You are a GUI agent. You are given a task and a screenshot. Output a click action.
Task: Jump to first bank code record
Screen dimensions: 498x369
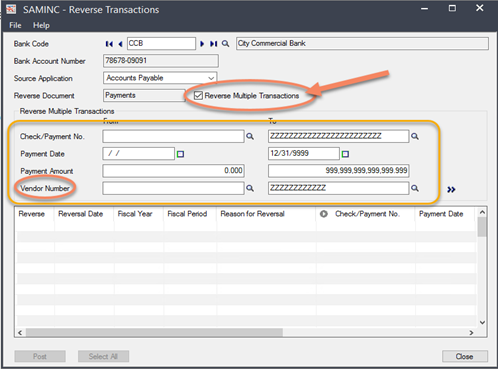(x=109, y=44)
